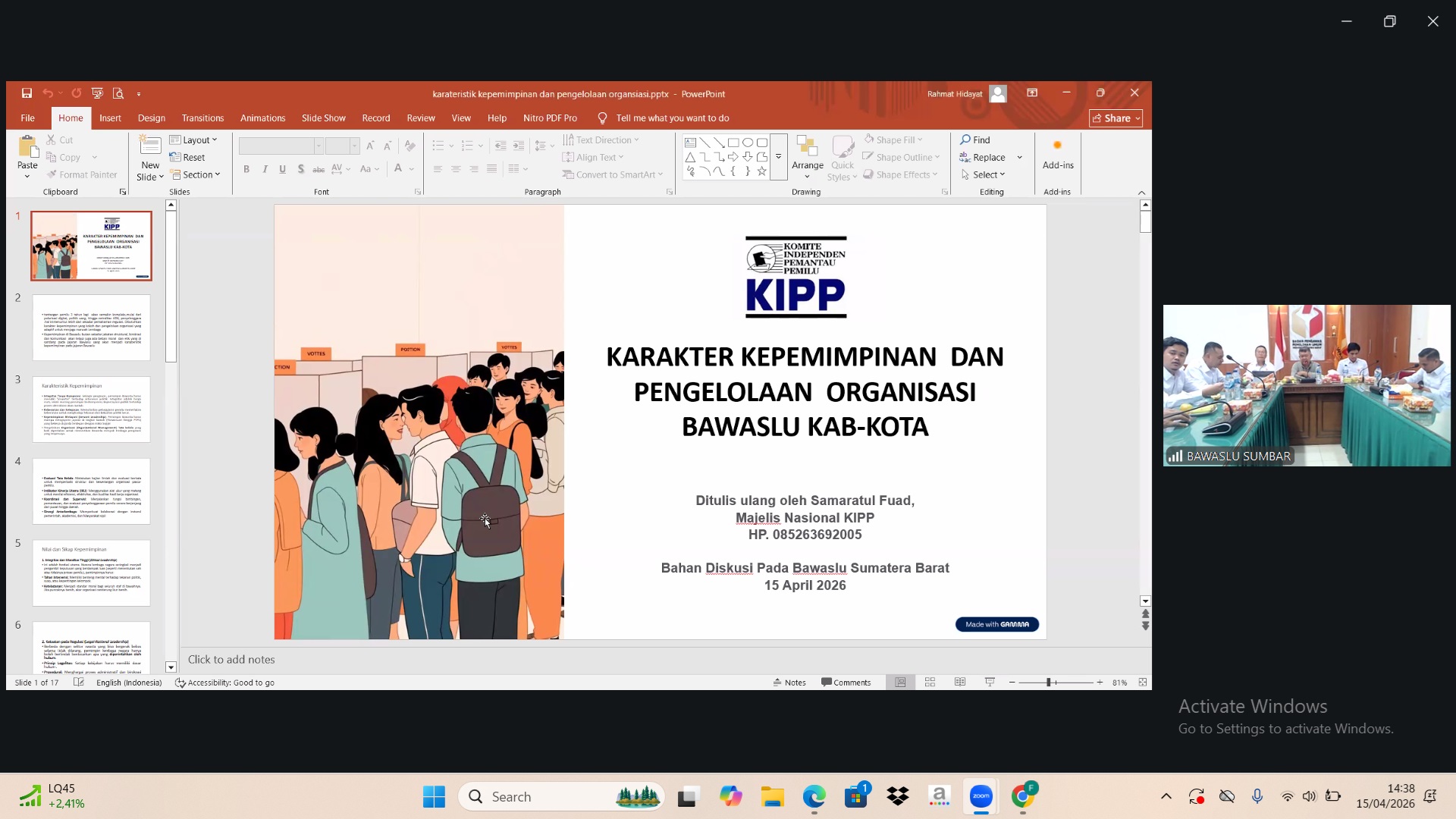Switch to Animations tab
1456x819 pixels.
[x=262, y=118]
